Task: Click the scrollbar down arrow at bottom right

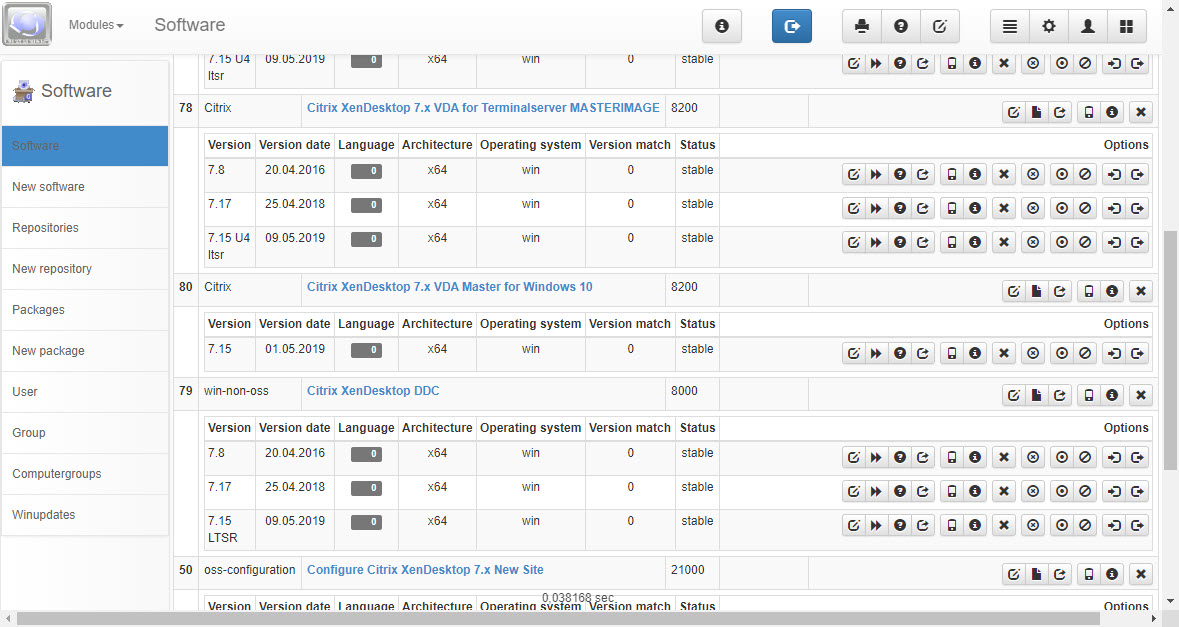Action: click(1170, 601)
